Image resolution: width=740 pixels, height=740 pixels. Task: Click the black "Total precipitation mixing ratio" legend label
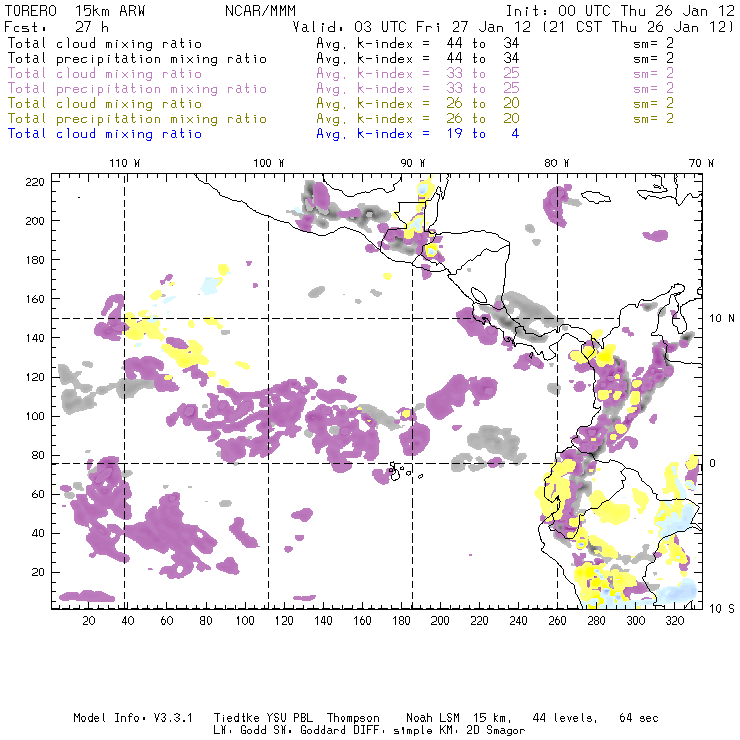(137, 59)
